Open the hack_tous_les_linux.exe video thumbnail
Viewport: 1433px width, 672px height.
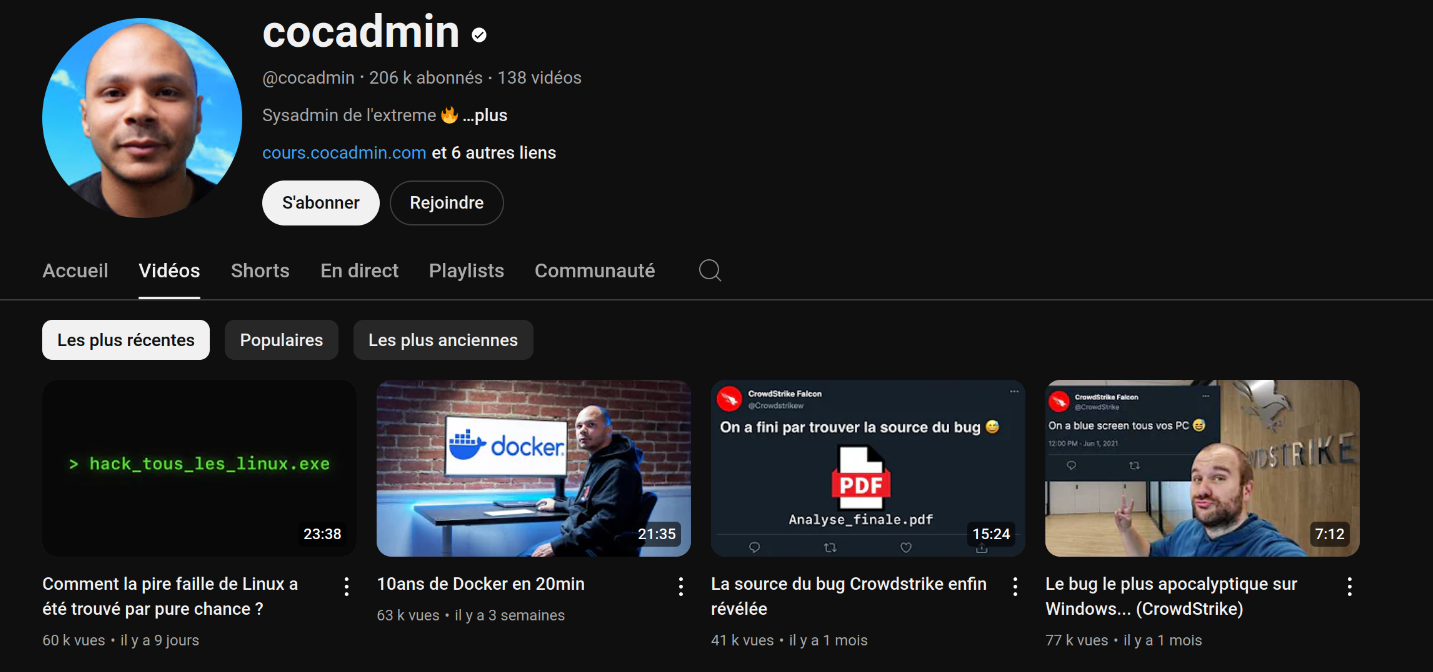(199, 468)
